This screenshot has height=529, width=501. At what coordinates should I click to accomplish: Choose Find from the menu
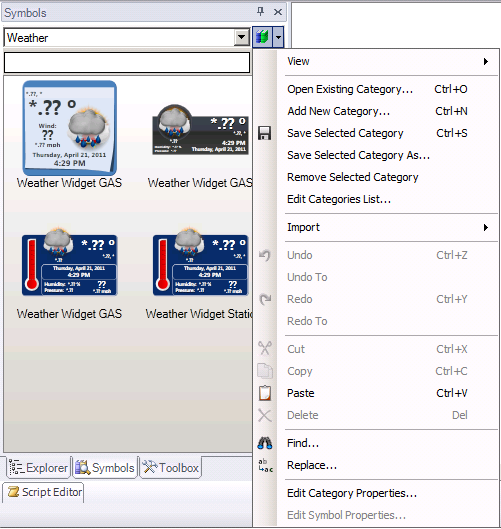click(x=375, y=443)
